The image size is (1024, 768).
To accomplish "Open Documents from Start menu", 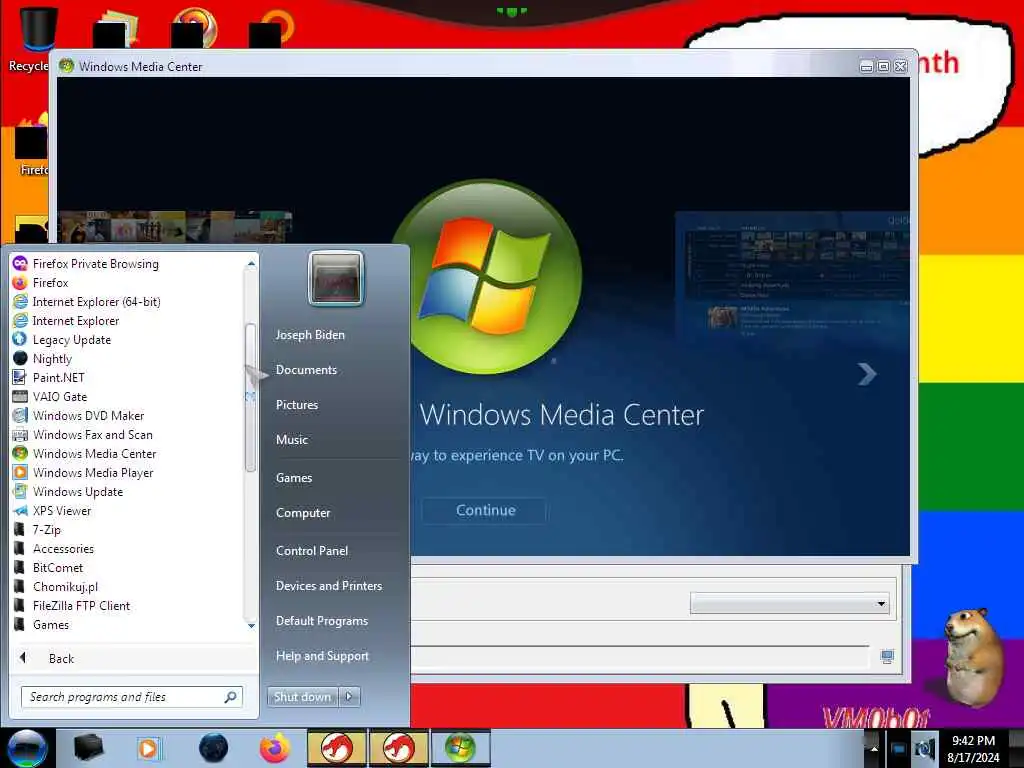I will [306, 370].
